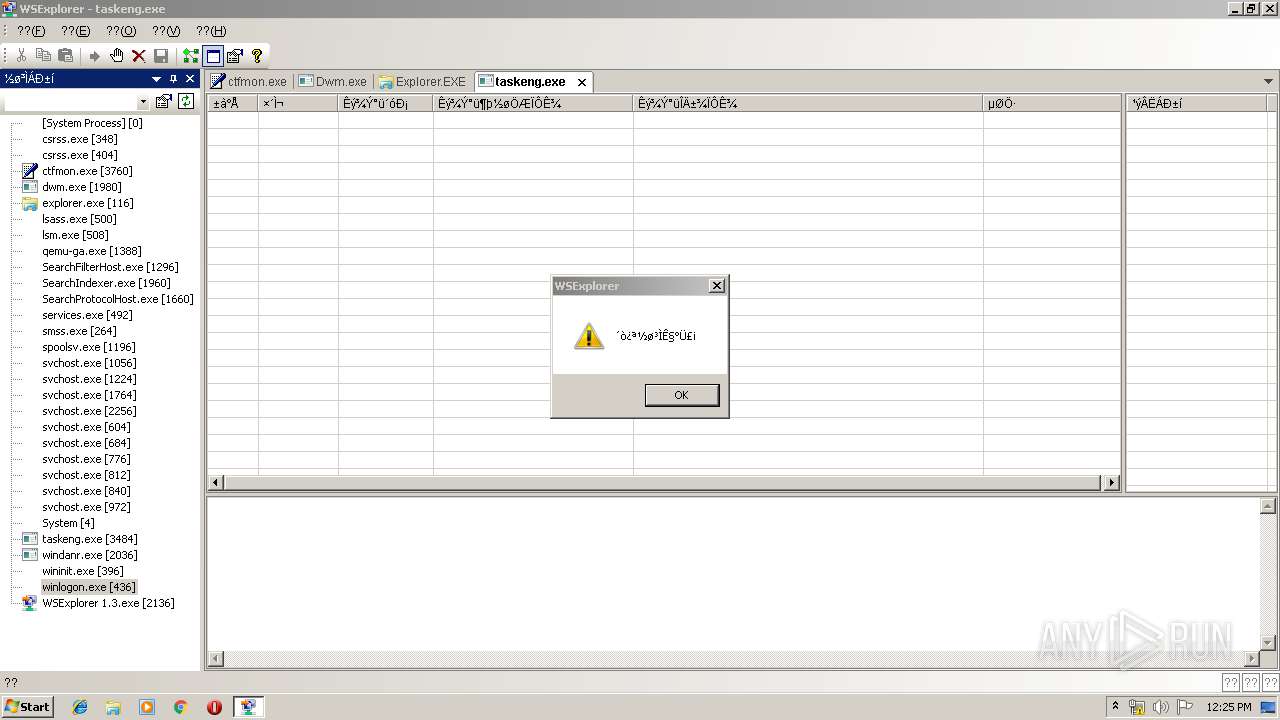Select spoolsv.exe [1196] entry
This screenshot has height=720, width=1280.
pyautogui.click(x=89, y=347)
